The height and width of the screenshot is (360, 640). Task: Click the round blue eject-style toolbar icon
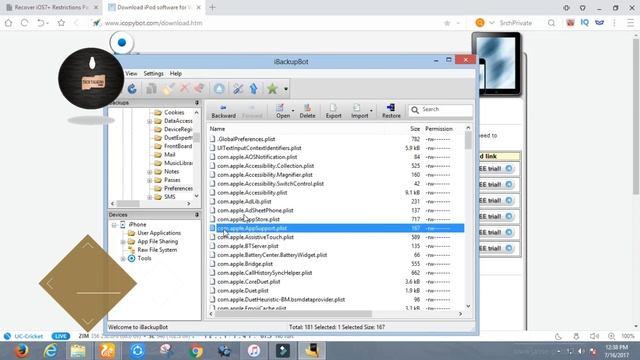click(219, 89)
